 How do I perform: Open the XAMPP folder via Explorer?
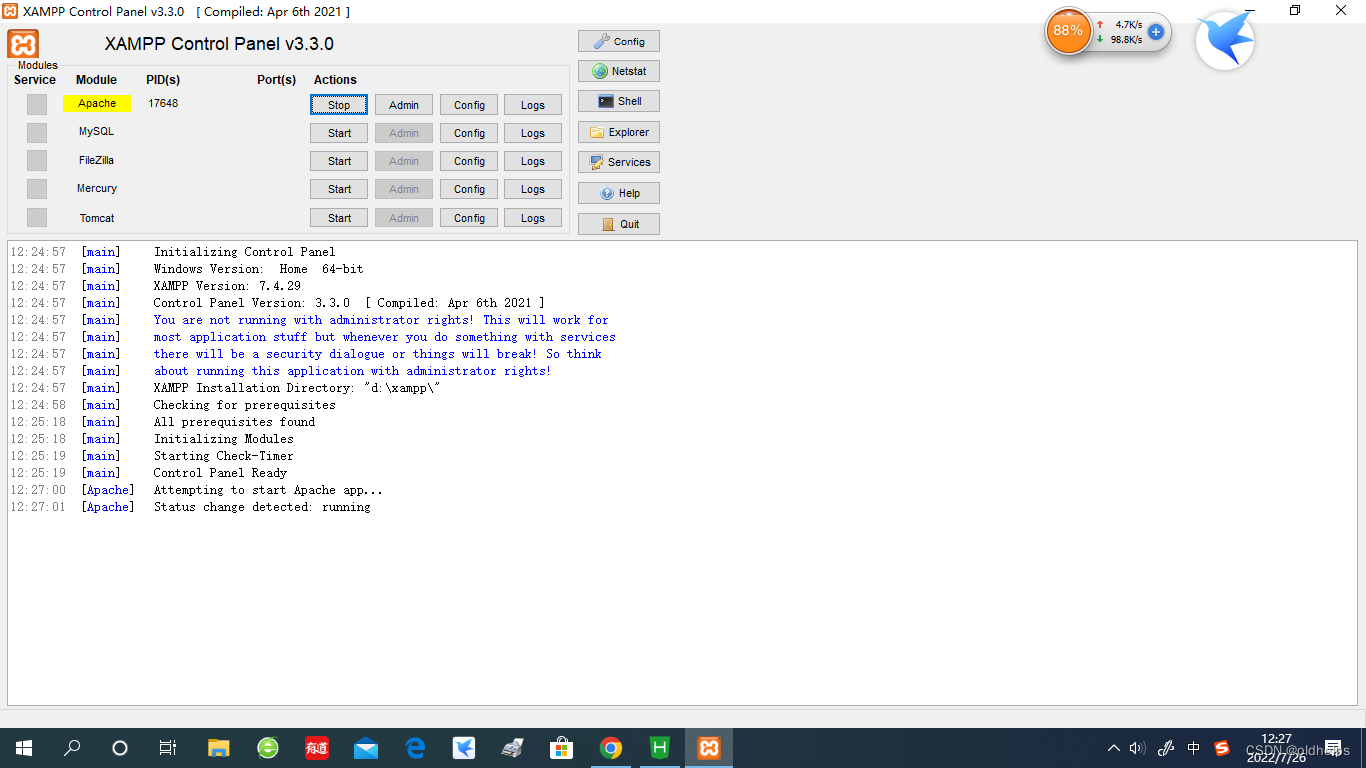pyautogui.click(x=618, y=131)
